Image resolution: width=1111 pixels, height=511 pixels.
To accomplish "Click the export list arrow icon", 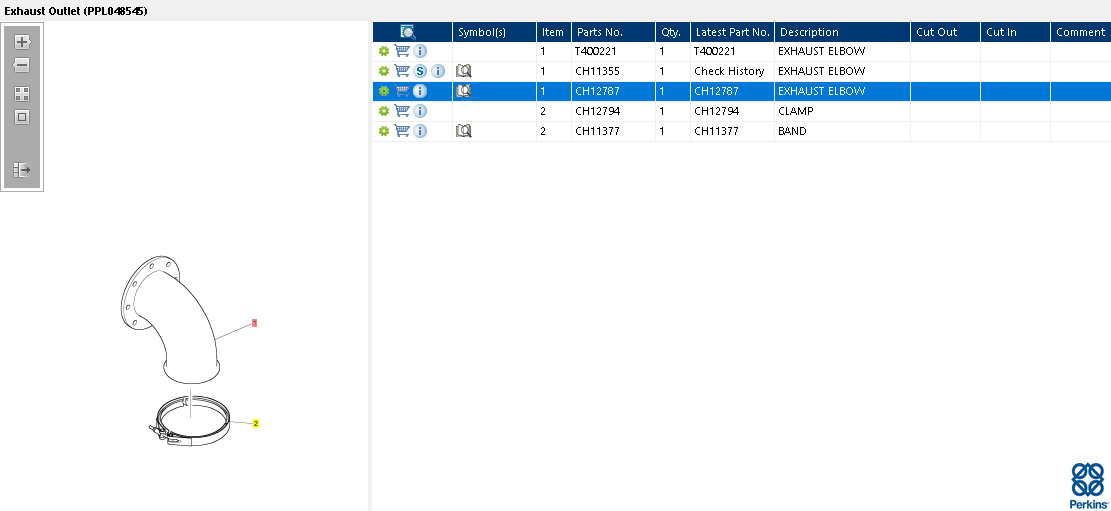I will (22, 170).
